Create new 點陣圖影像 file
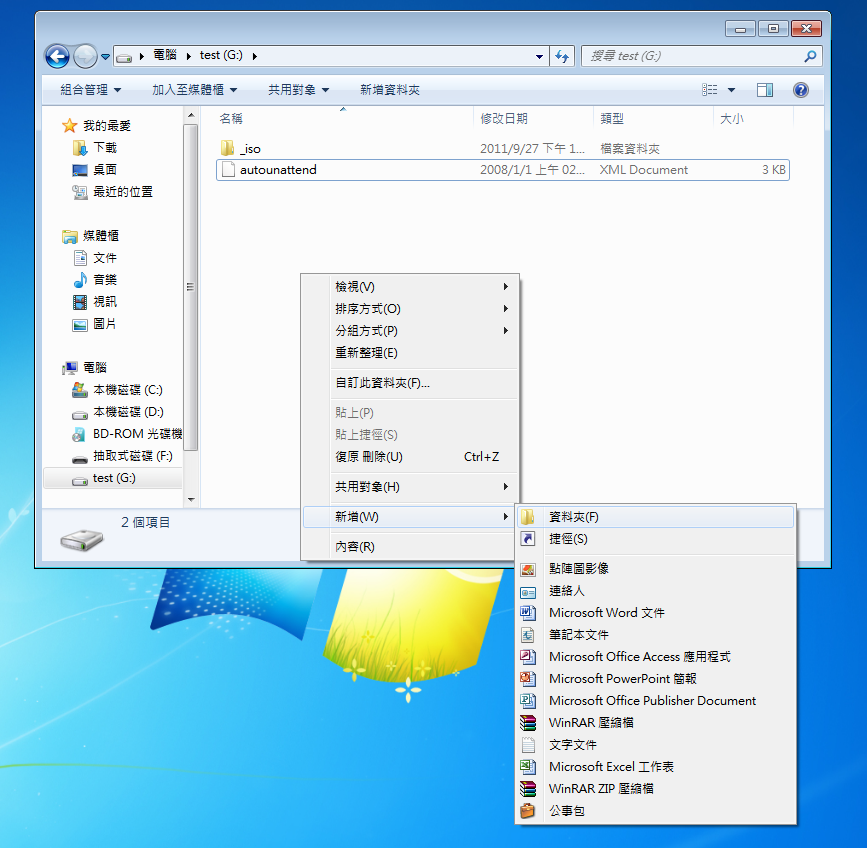 pos(656,568)
